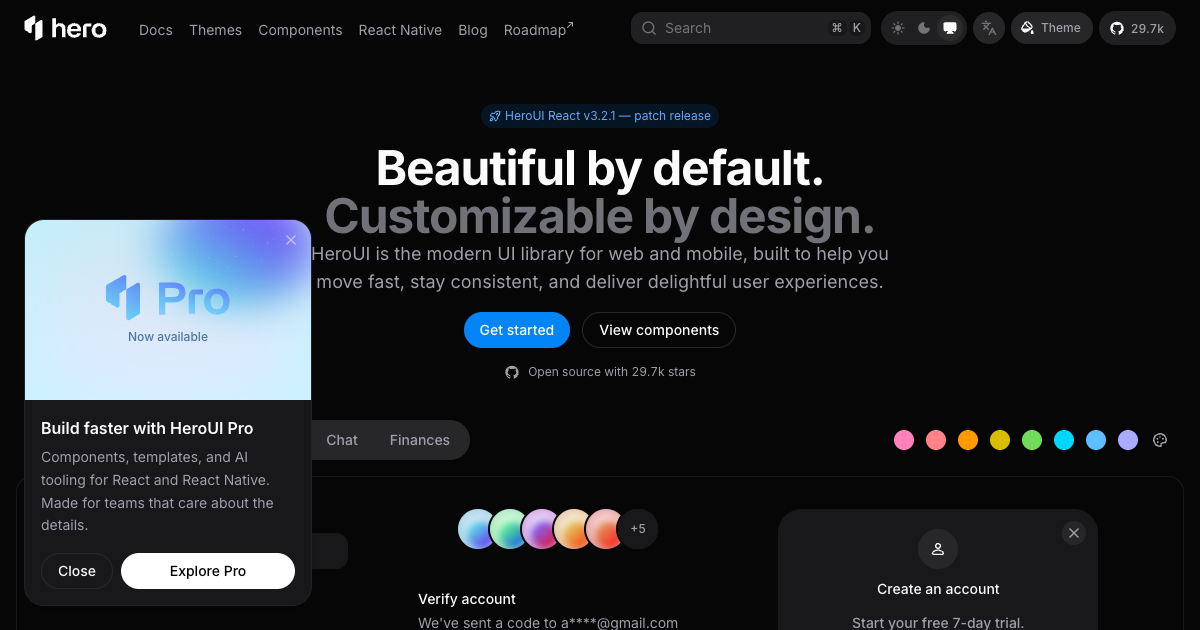Viewport: 1200px width, 630px height.
Task: Close the Create an account card
Action: (x=1074, y=533)
